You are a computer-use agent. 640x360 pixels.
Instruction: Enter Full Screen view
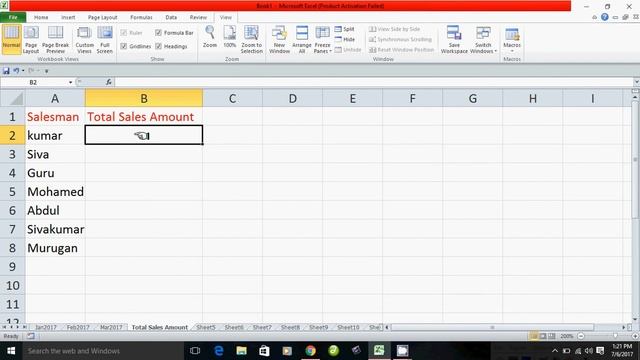click(x=104, y=39)
